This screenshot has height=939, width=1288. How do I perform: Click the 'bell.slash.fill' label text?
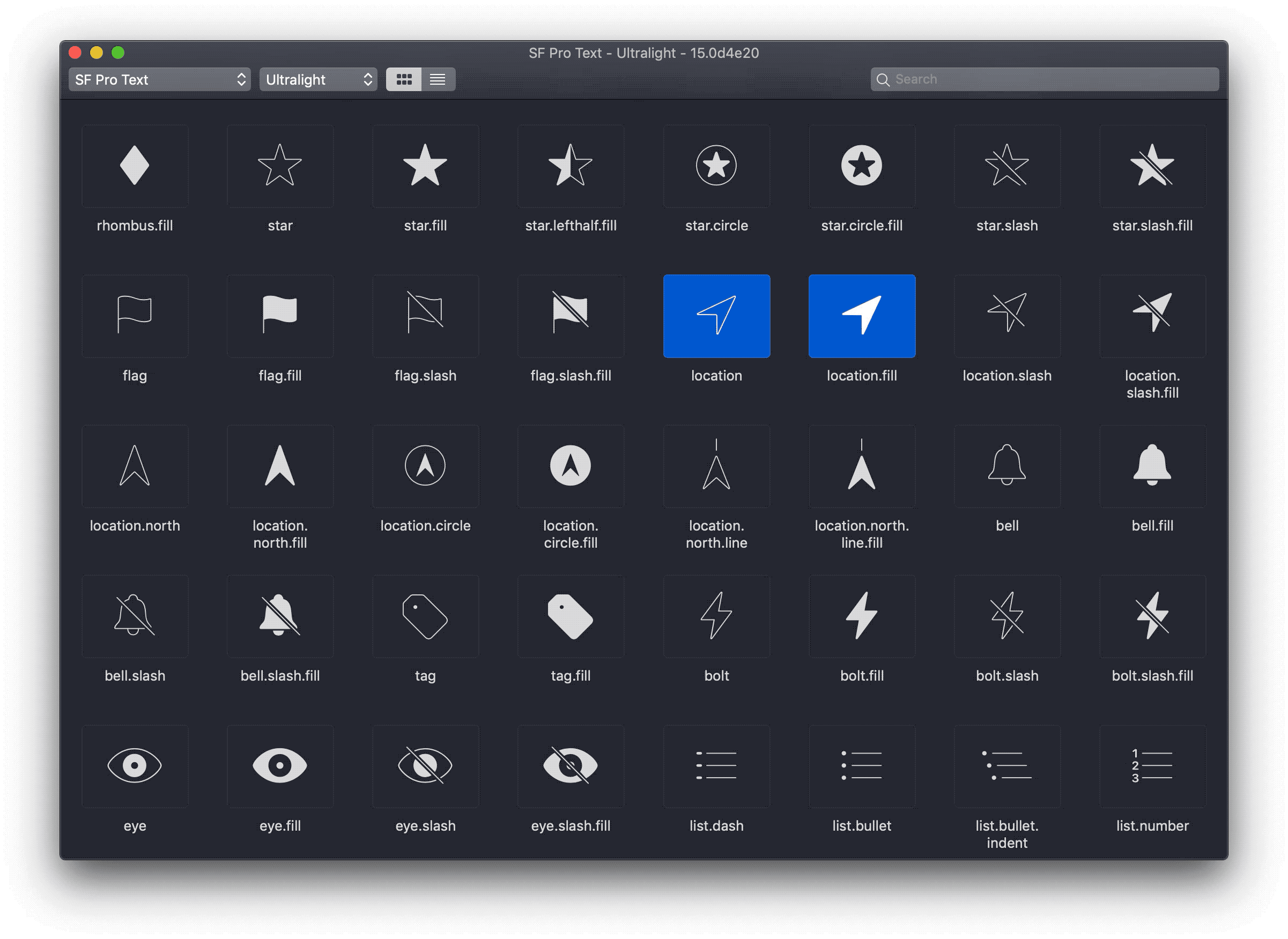[x=280, y=676]
